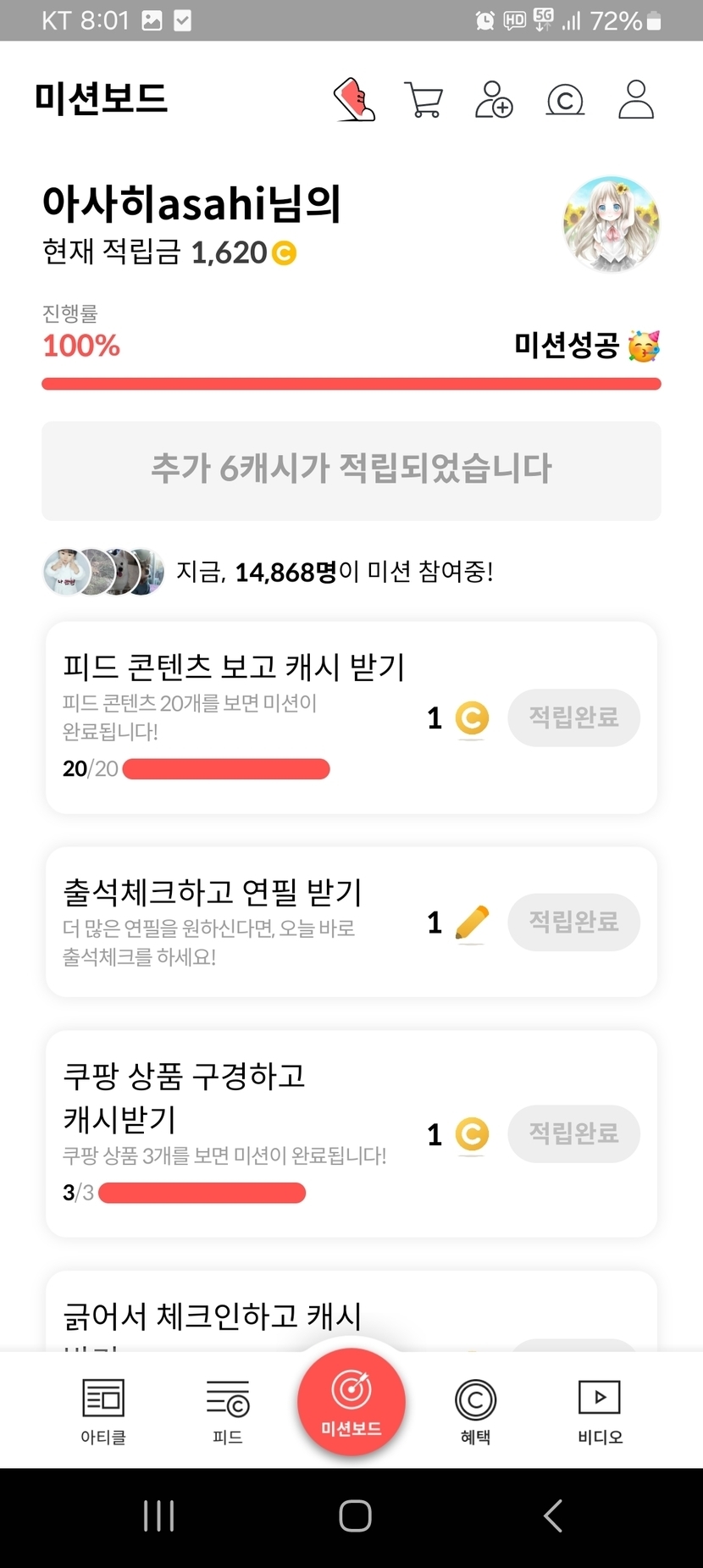
Task: Open Android recent apps
Action: tap(158, 1515)
